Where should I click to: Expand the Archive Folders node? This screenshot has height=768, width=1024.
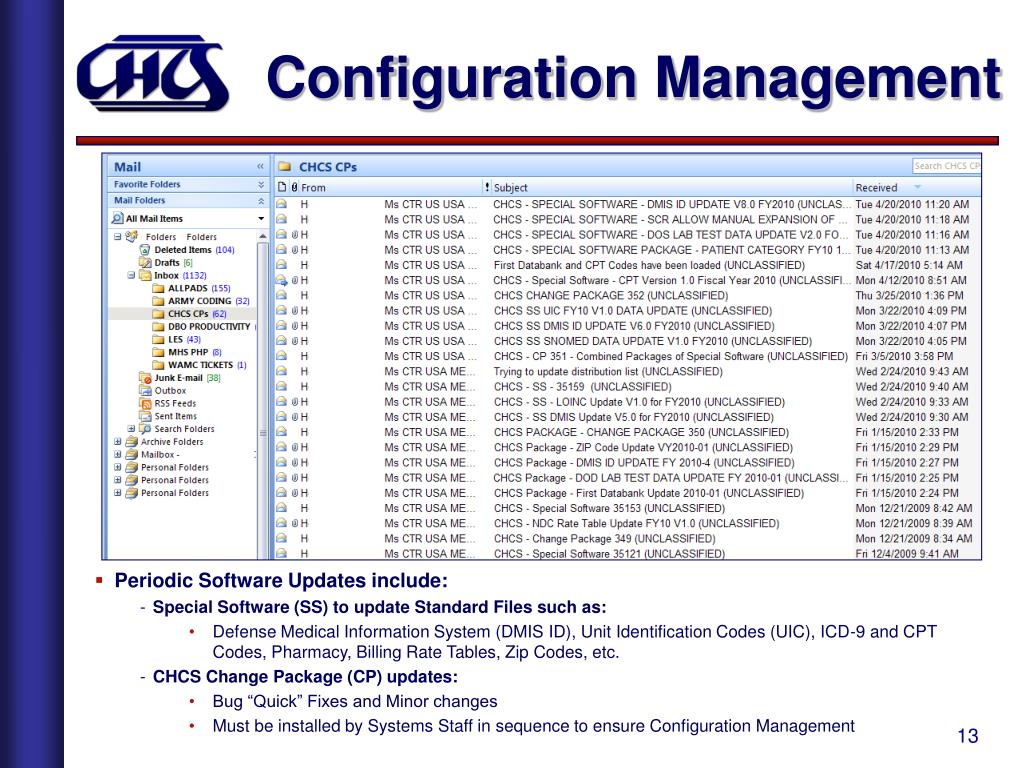pos(118,441)
